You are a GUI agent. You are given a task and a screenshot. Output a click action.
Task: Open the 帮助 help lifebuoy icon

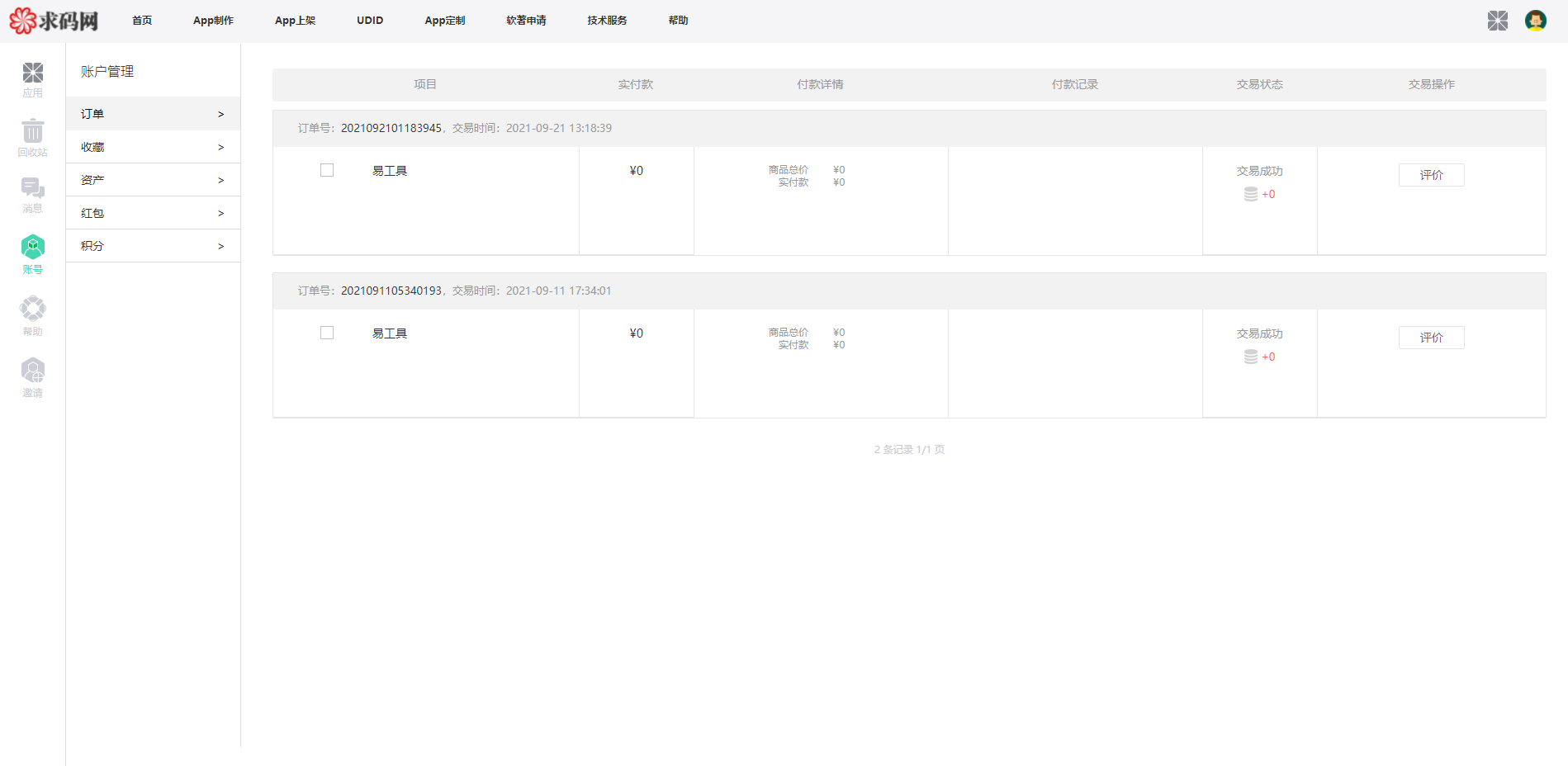click(x=33, y=315)
